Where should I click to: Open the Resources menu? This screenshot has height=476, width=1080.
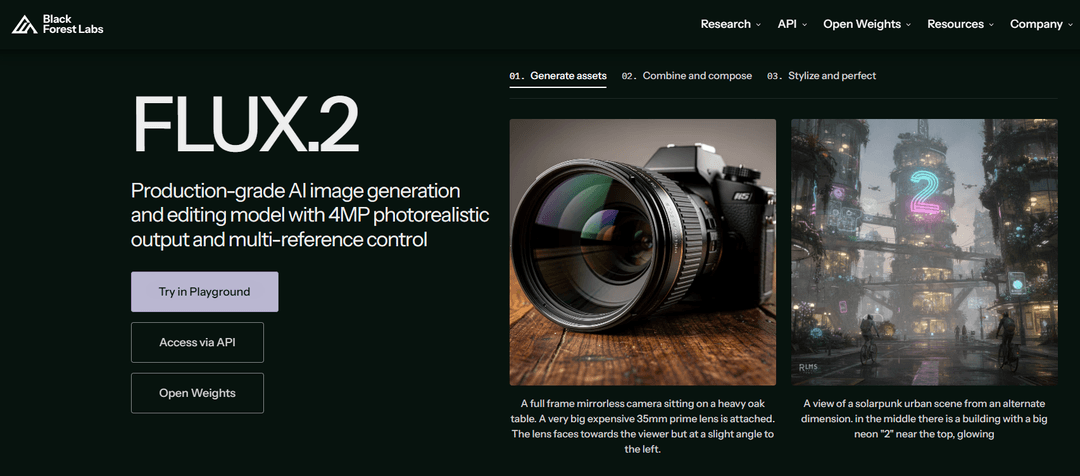point(960,24)
